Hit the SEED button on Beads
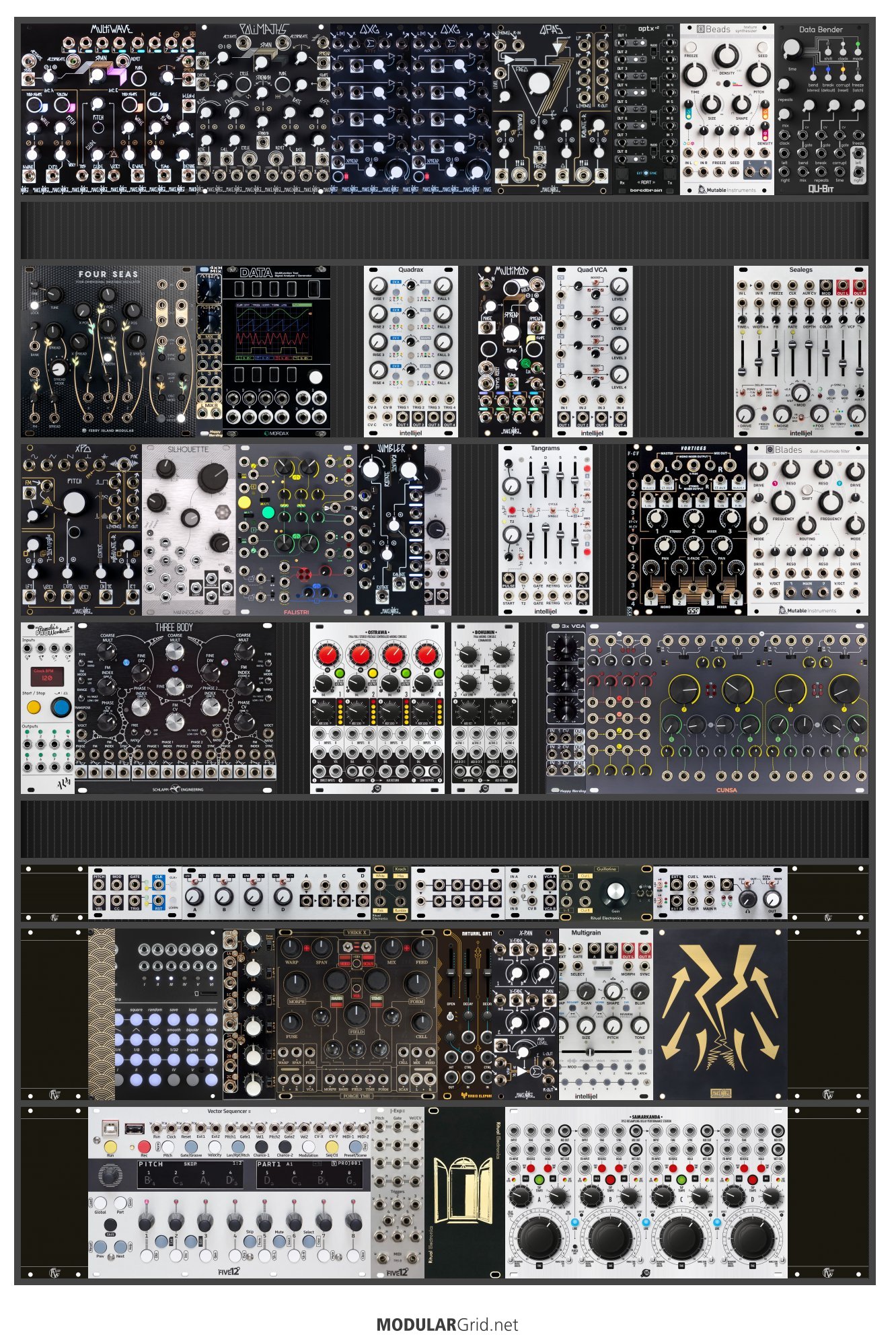The image size is (896, 1339). click(x=762, y=48)
